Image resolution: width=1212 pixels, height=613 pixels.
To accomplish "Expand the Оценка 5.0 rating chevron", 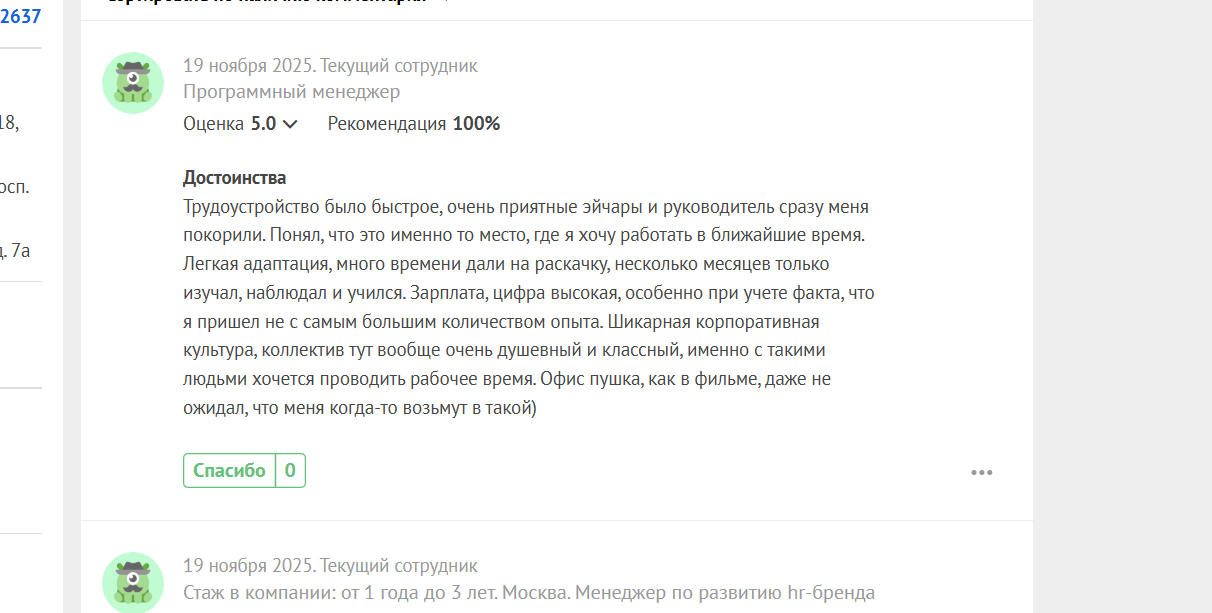I will click(x=290, y=124).
